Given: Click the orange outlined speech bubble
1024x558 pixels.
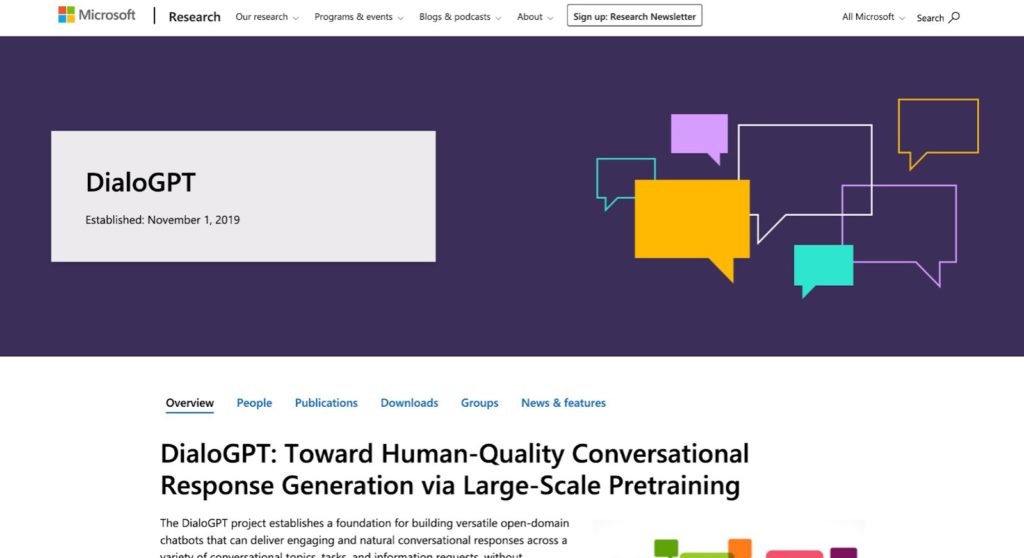Looking at the screenshot, I should (937, 126).
